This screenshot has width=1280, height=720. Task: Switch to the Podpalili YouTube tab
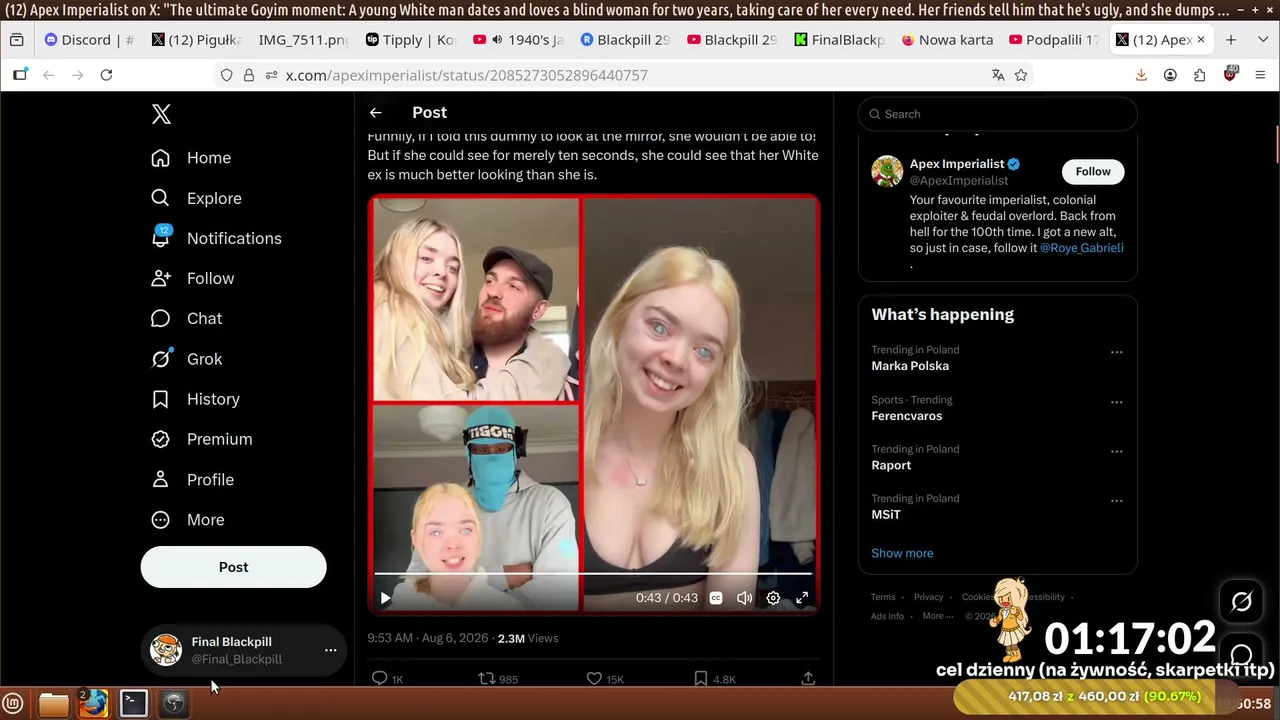coord(1055,40)
